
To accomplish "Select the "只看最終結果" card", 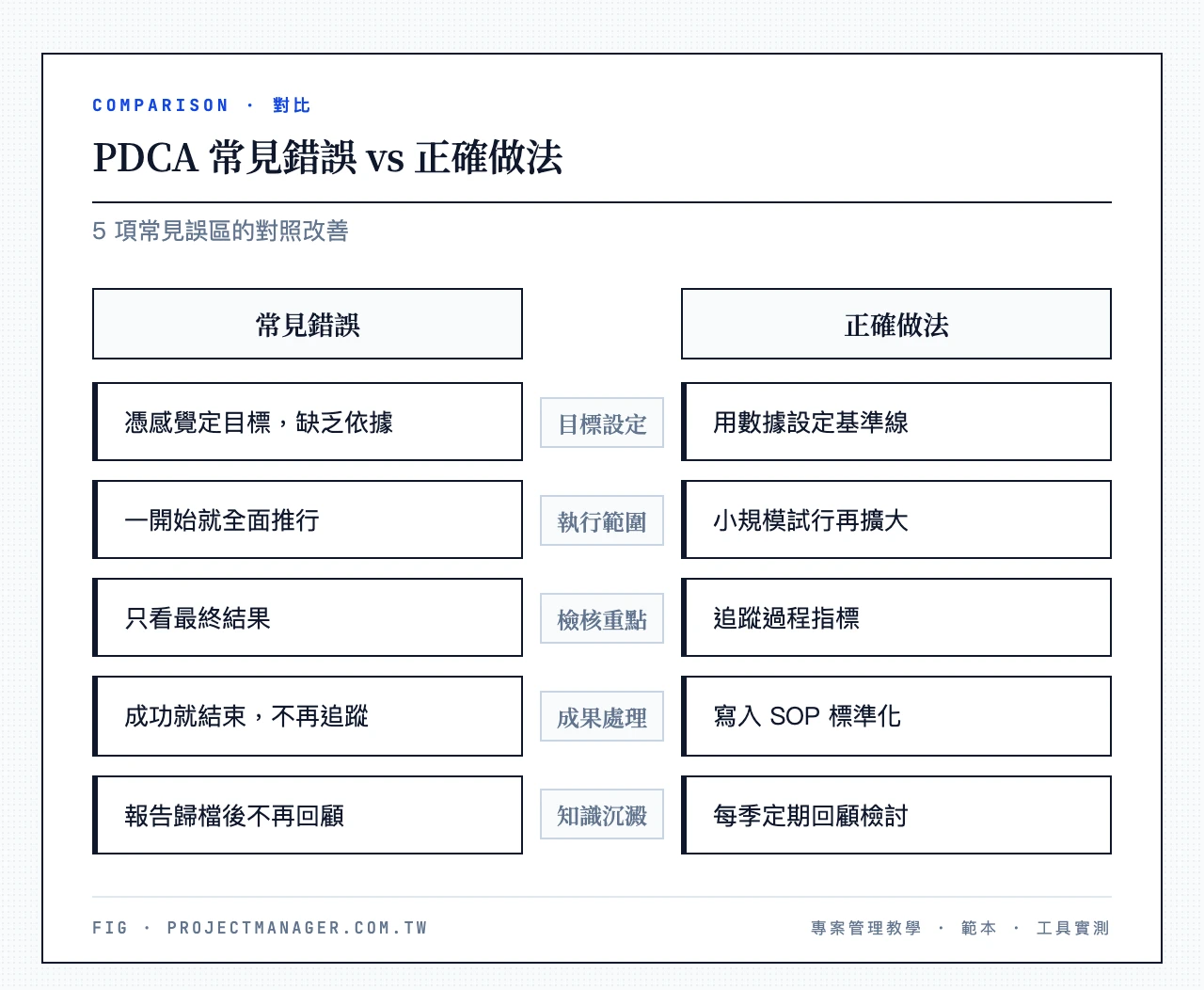I will [308, 617].
